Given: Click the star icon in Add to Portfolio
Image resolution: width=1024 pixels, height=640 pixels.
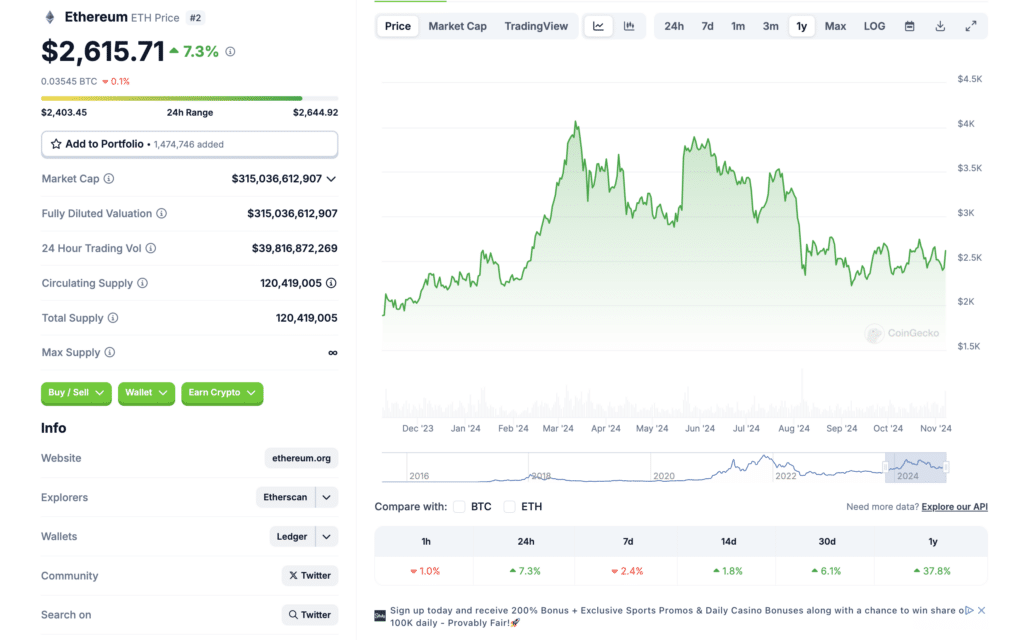Looking at the screenshot, I should 56,144.
